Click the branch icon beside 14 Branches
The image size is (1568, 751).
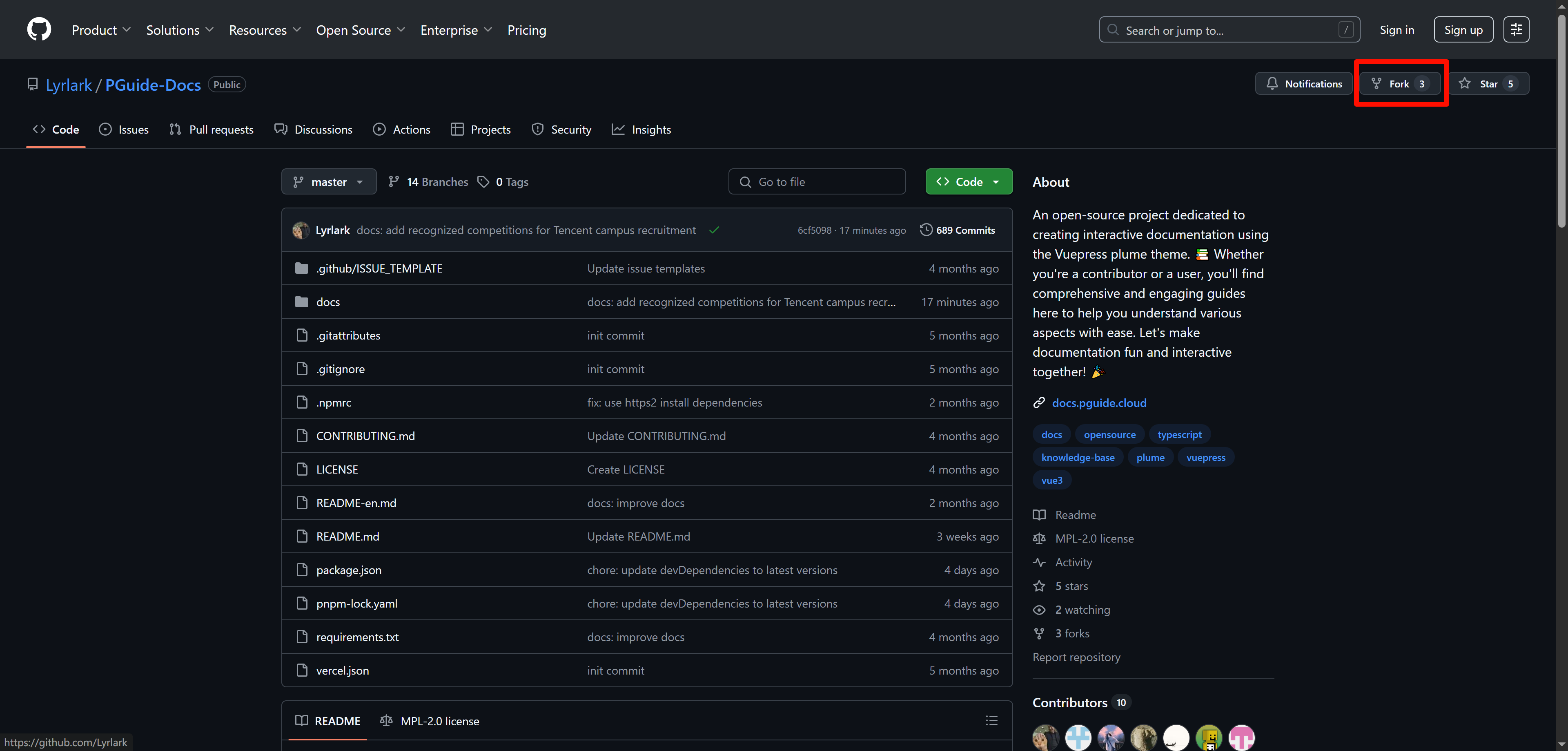point(394,181)
